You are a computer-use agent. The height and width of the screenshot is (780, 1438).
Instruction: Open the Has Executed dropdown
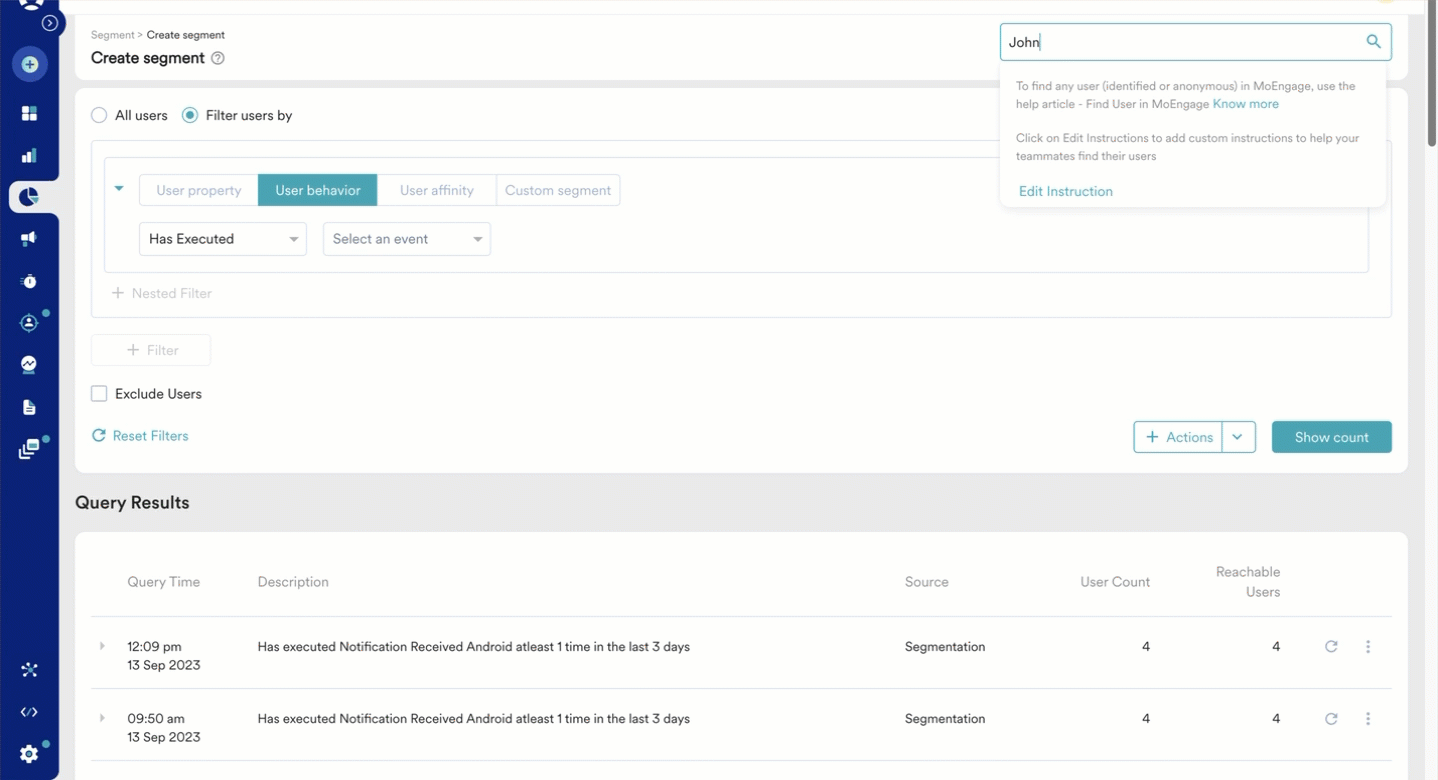(x=222, y=239)
